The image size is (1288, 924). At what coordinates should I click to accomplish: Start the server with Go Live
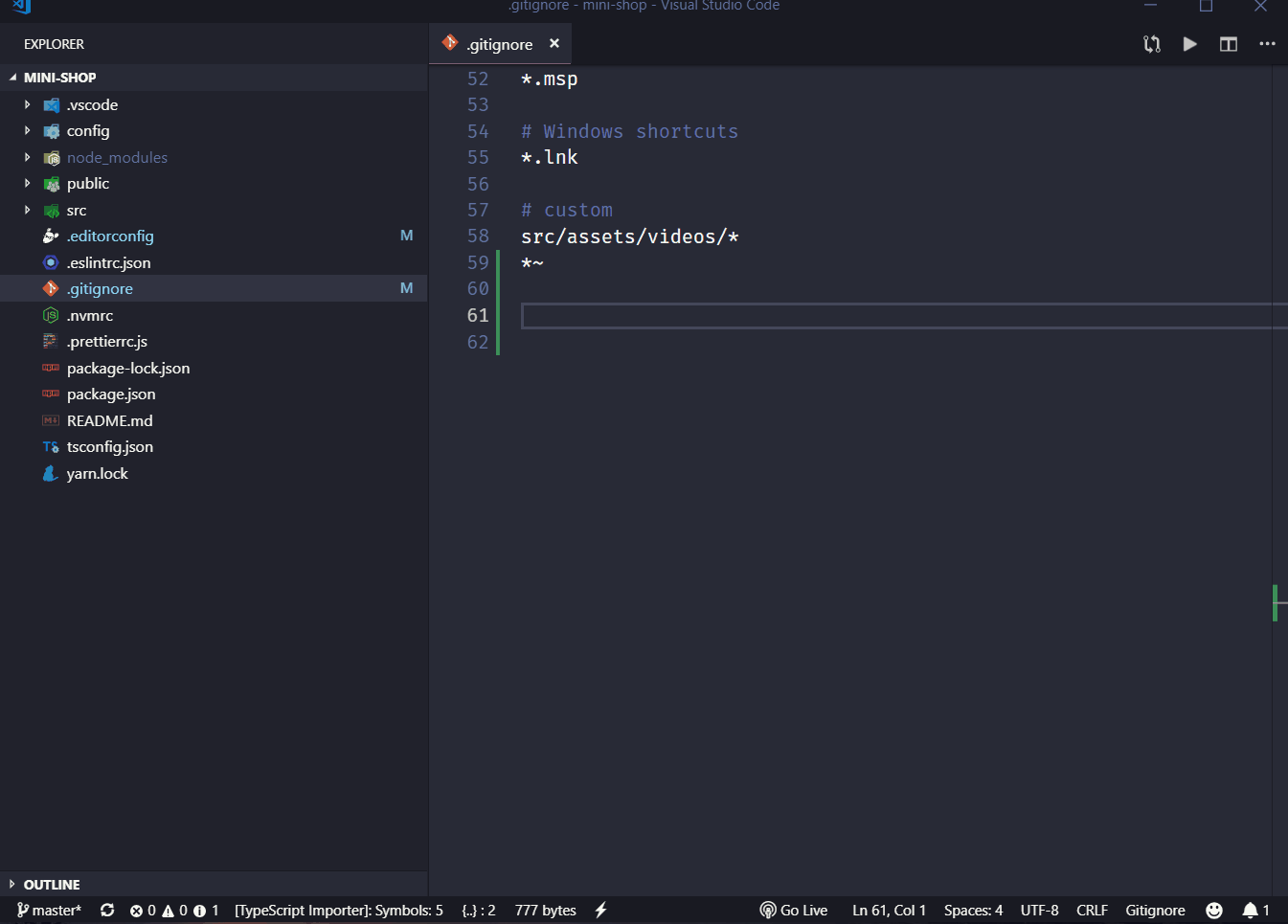pos(794,910)
